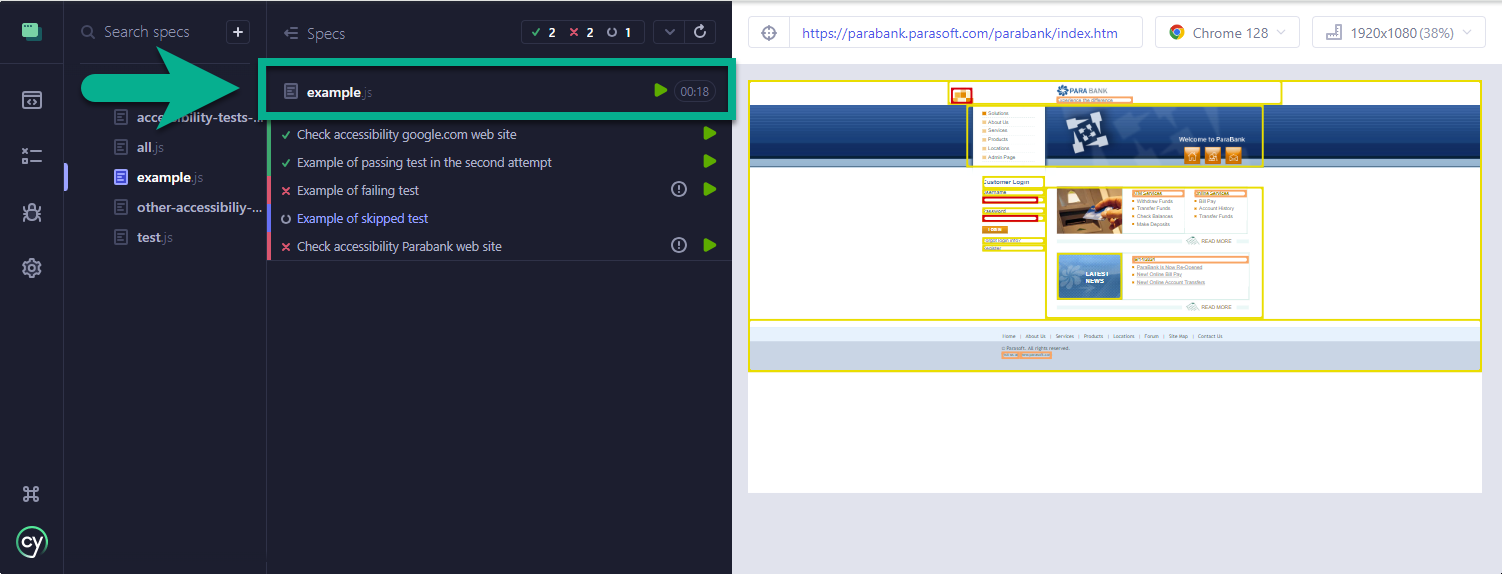This screenshot has height=574, width=1502.
Task: Run the example.js spec with play icon
Action: [661, 91]
